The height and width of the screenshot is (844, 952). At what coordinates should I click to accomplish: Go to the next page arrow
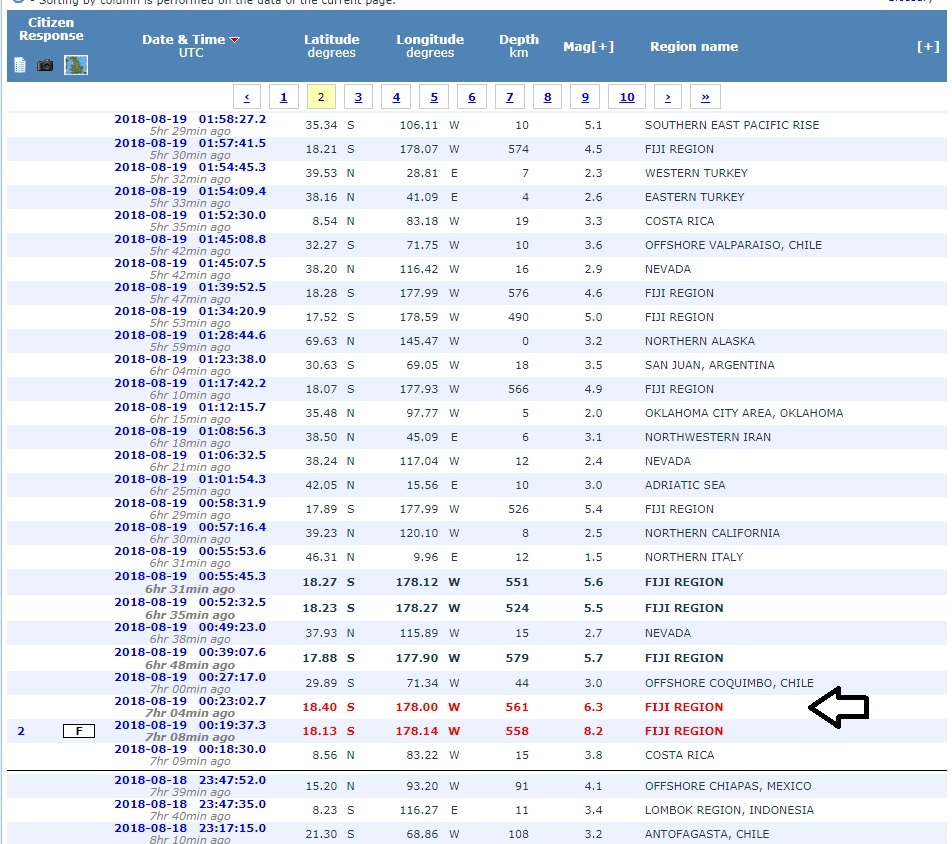[x=668, y=97]
